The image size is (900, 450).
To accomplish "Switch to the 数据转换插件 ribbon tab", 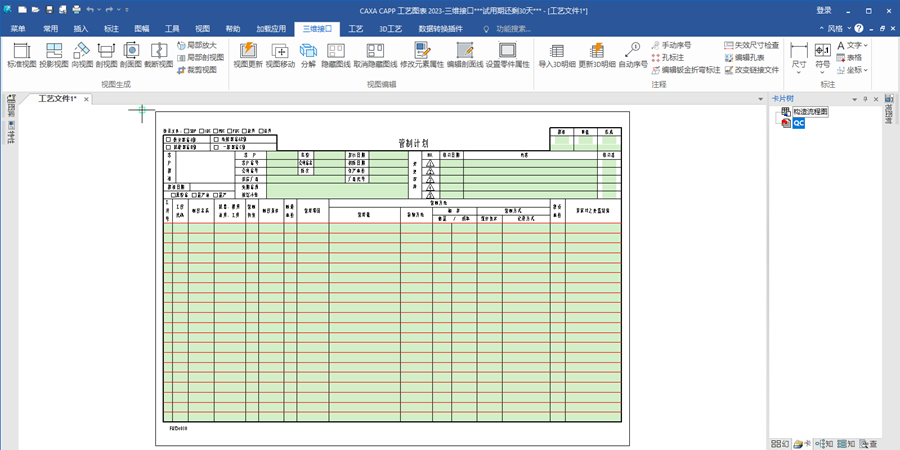I will (x=440, y=29).
